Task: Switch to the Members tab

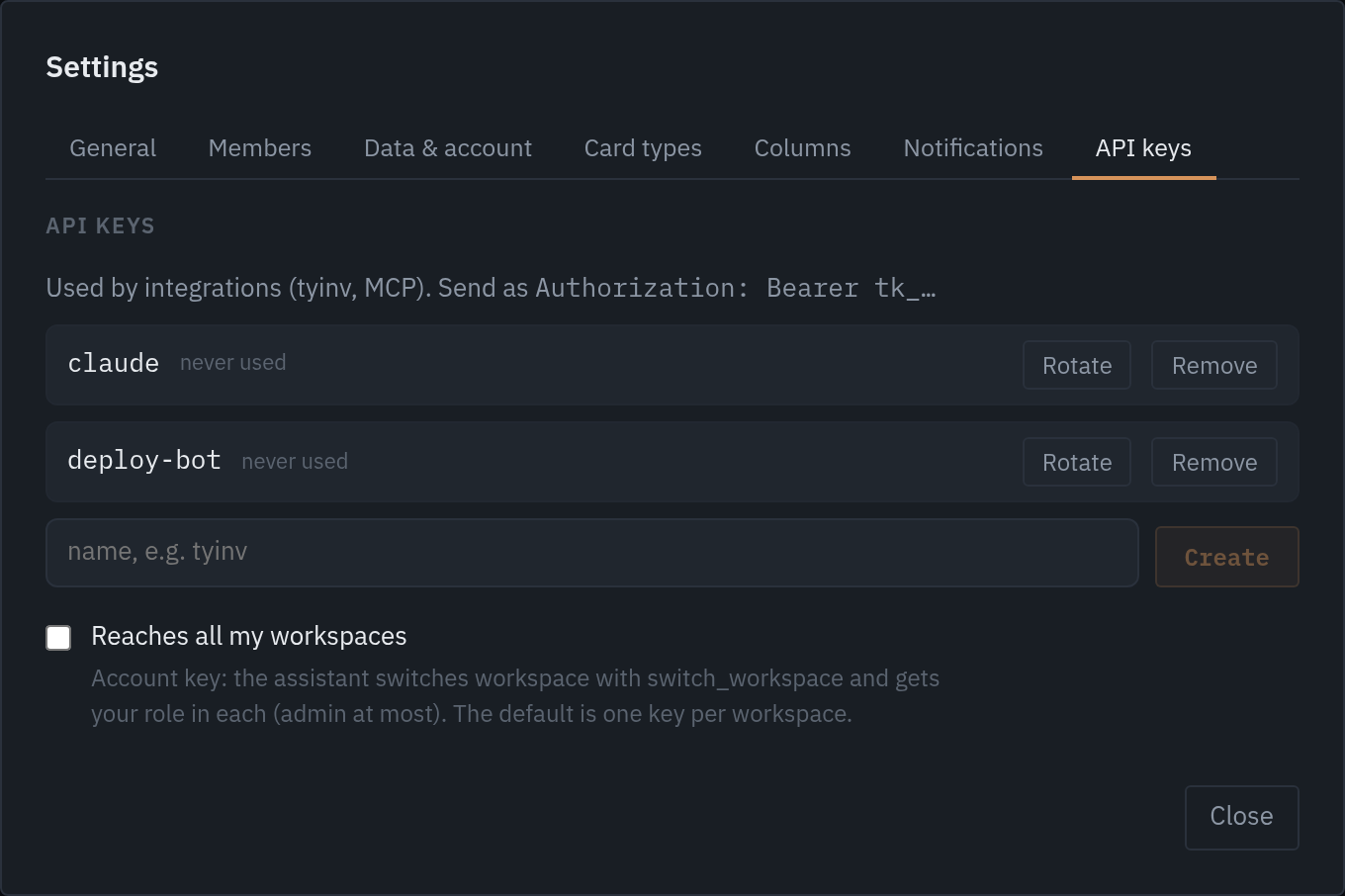Action: [260, 148]
